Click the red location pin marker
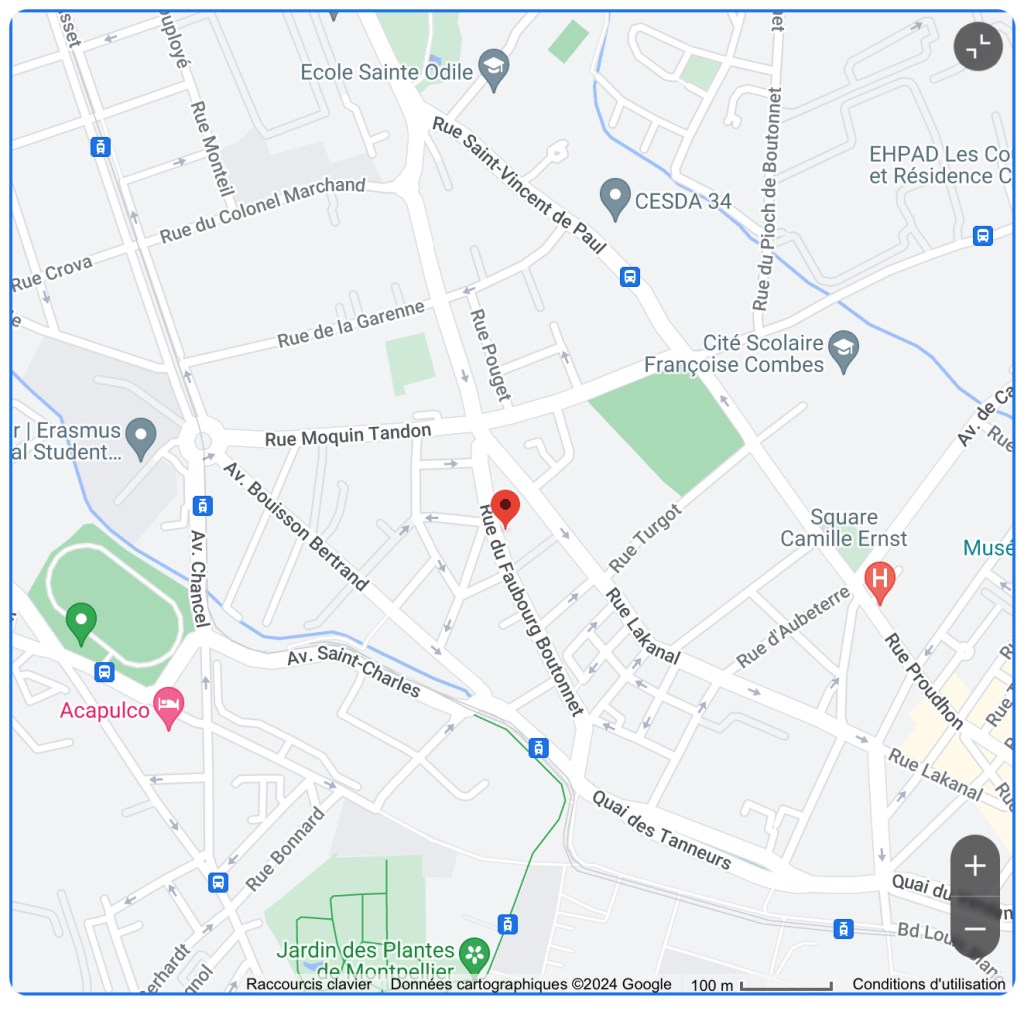Viewport: 1024px width, 1011px height. click(505, 508)
